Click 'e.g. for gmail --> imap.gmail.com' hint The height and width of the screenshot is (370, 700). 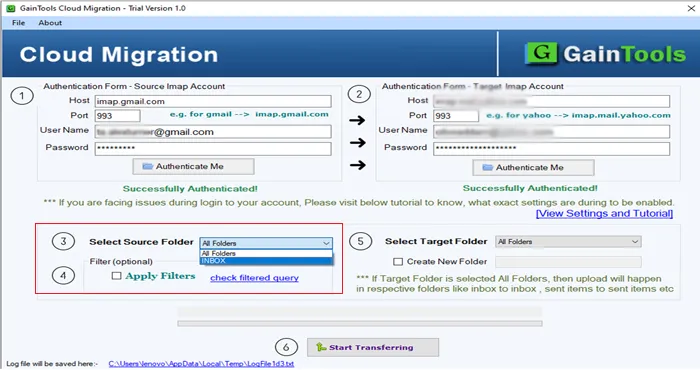(x=249, y=114)
